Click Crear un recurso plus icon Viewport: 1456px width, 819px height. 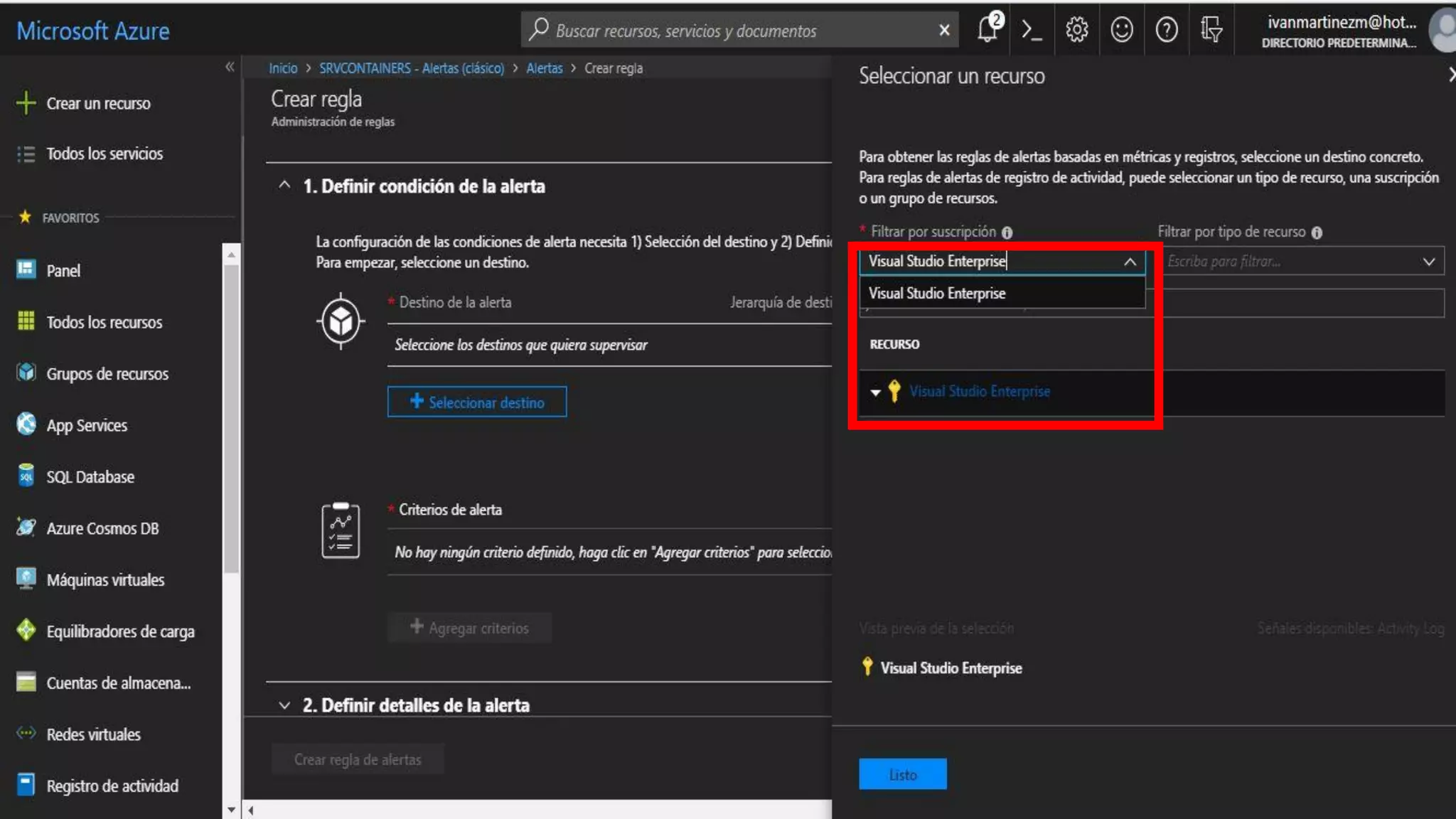click(x=26, y=103)
